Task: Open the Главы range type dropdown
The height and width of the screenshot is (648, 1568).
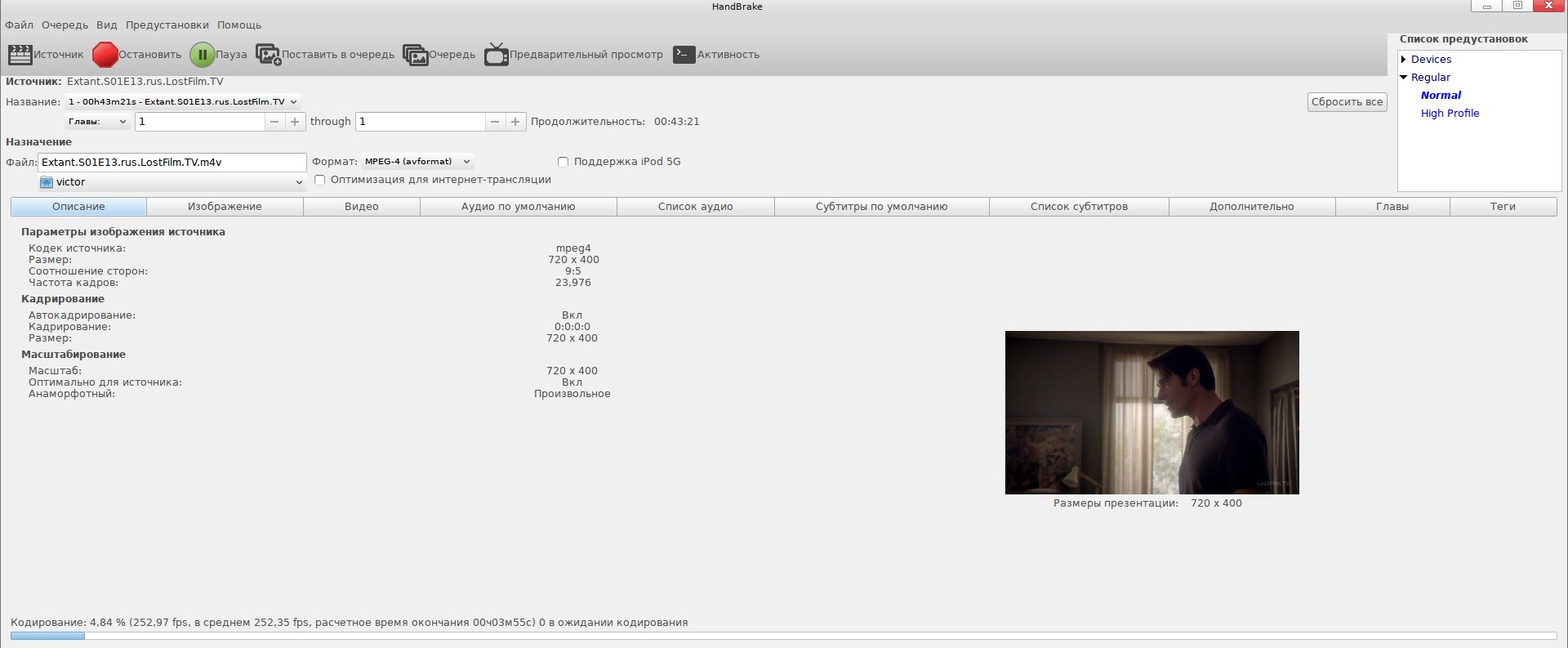Action: tap(97, 122)
